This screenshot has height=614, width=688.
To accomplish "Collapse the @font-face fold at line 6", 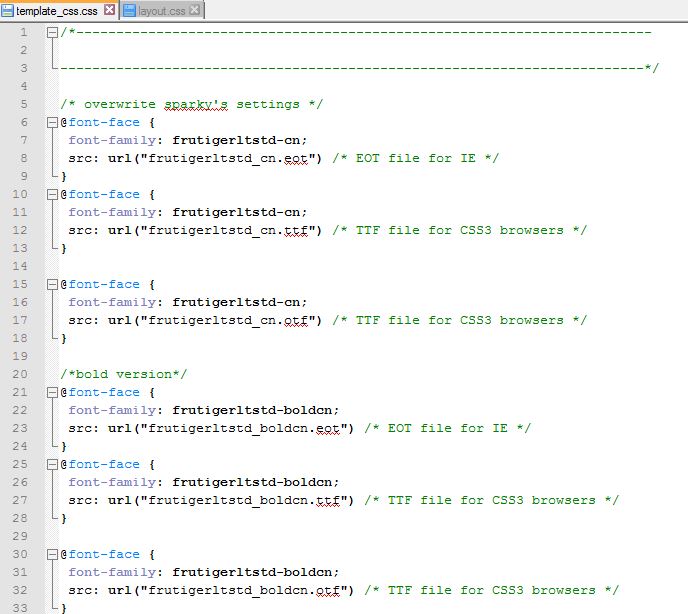I will pos(52,122).
